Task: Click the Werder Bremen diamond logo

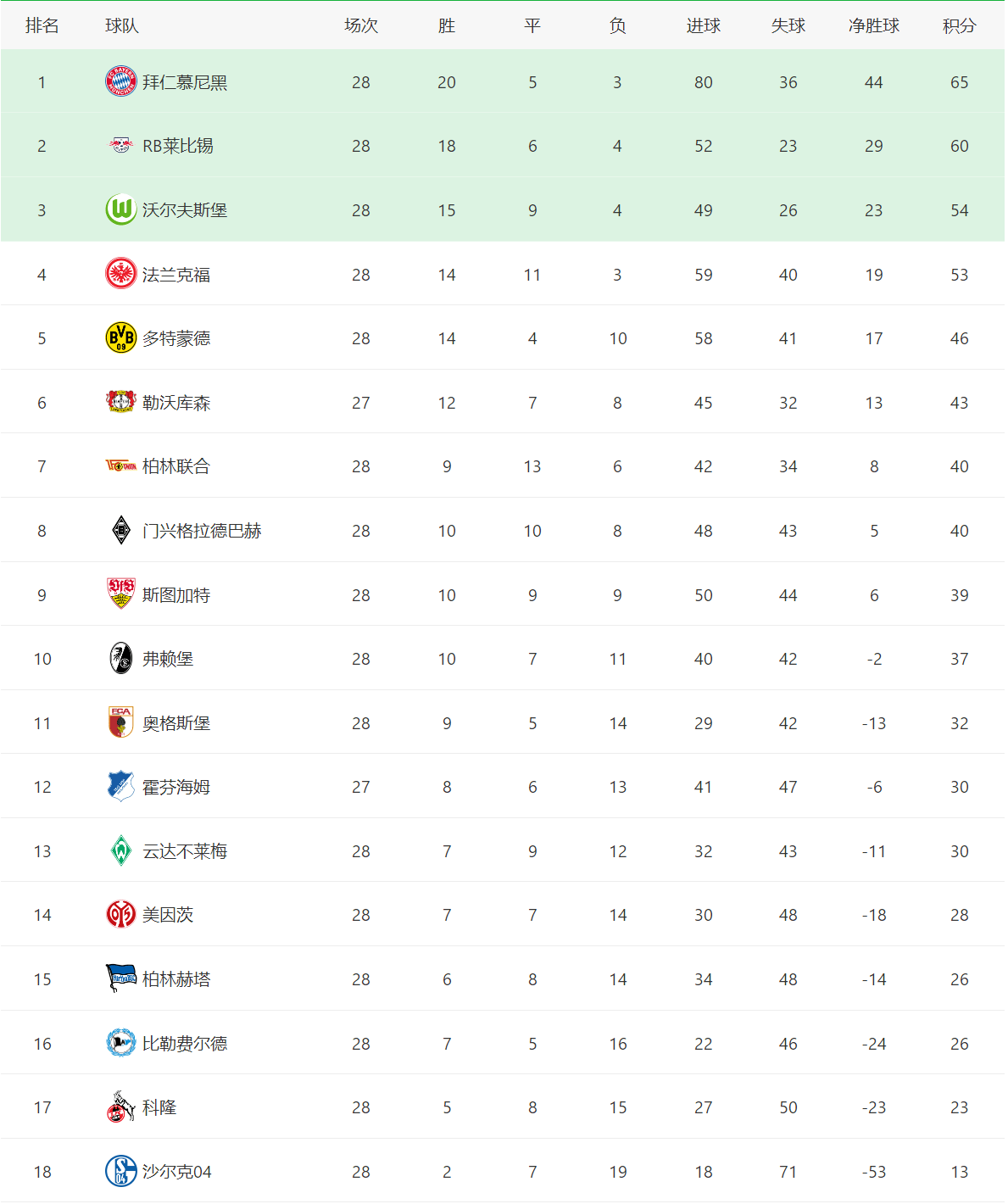Action: click(120, 850)
